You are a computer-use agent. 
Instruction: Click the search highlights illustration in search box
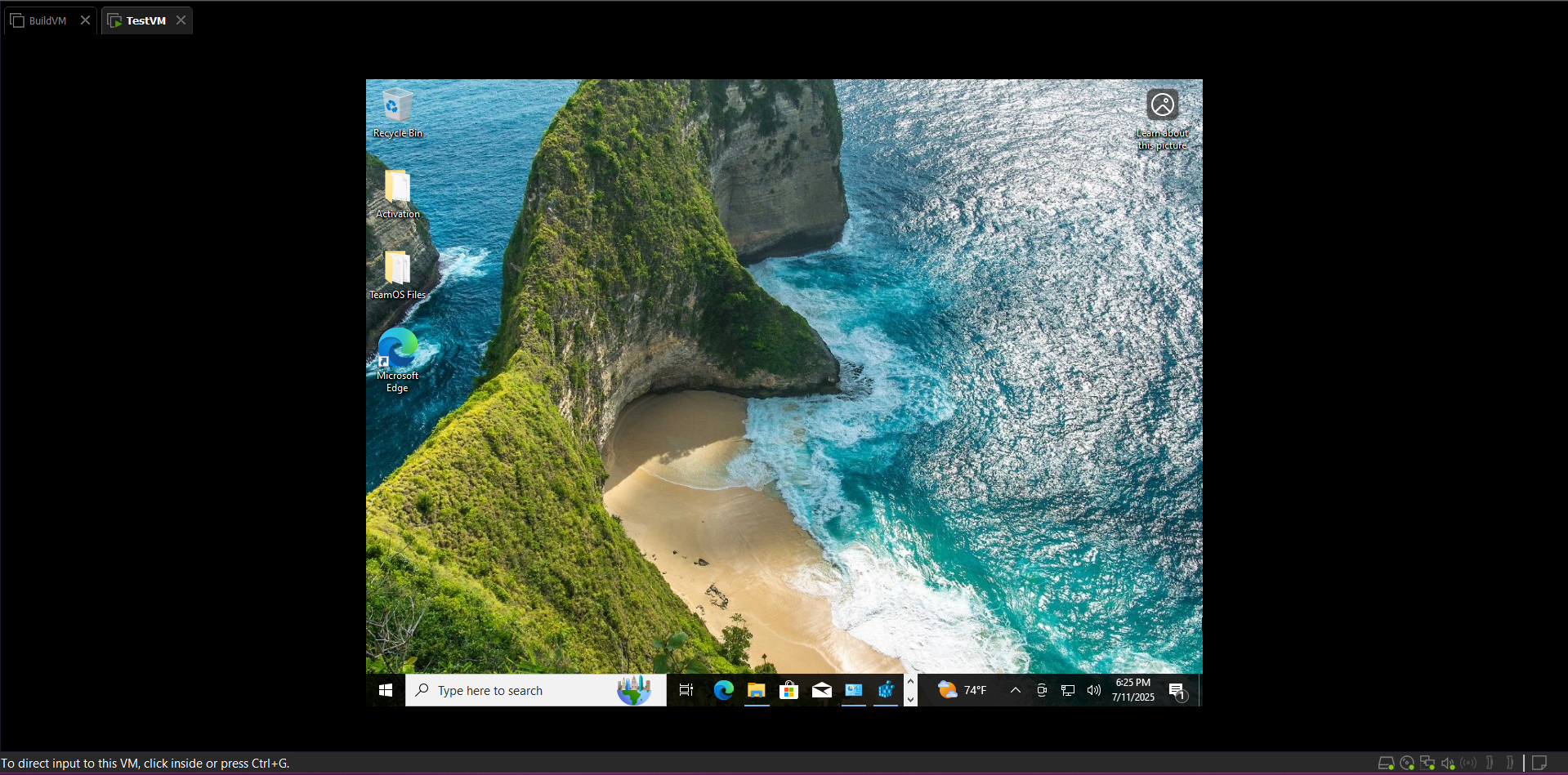(x=634, y=691)
